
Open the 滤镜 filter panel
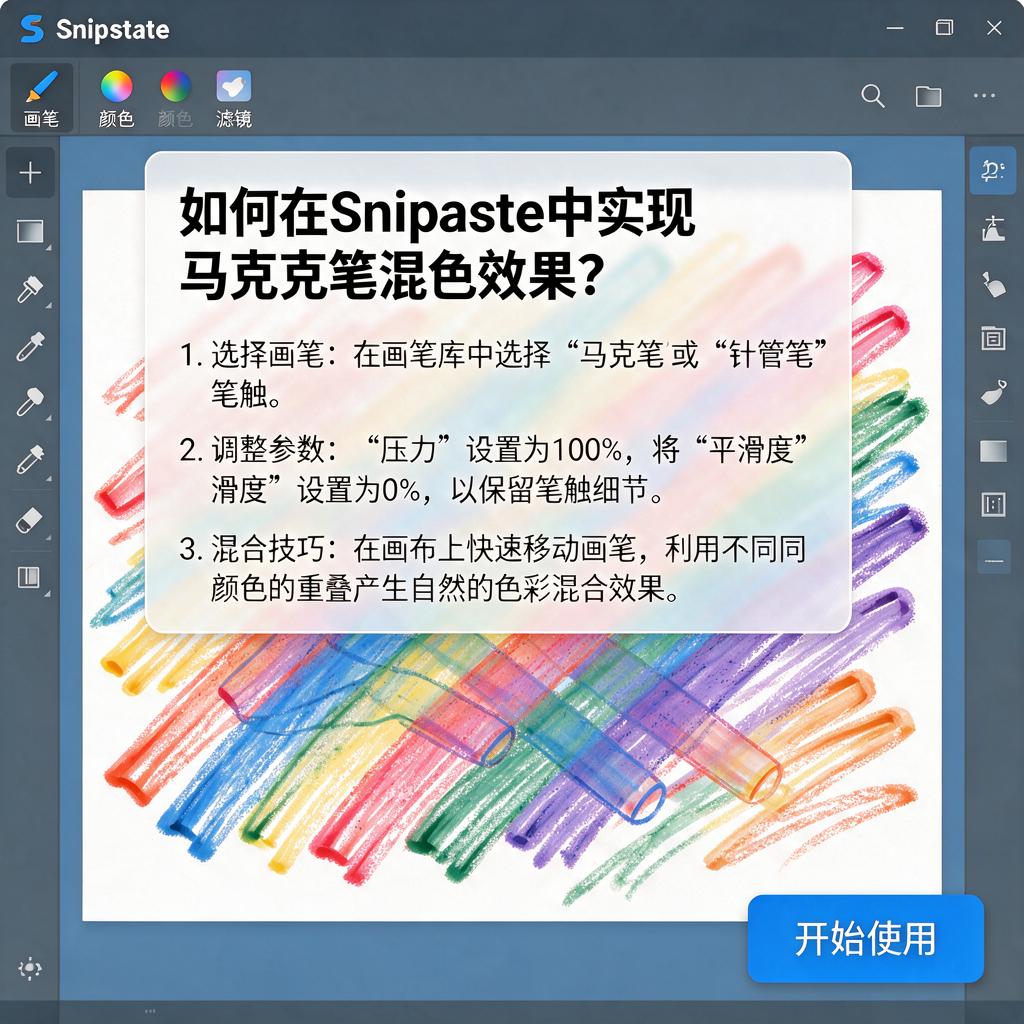click(234, 100)
